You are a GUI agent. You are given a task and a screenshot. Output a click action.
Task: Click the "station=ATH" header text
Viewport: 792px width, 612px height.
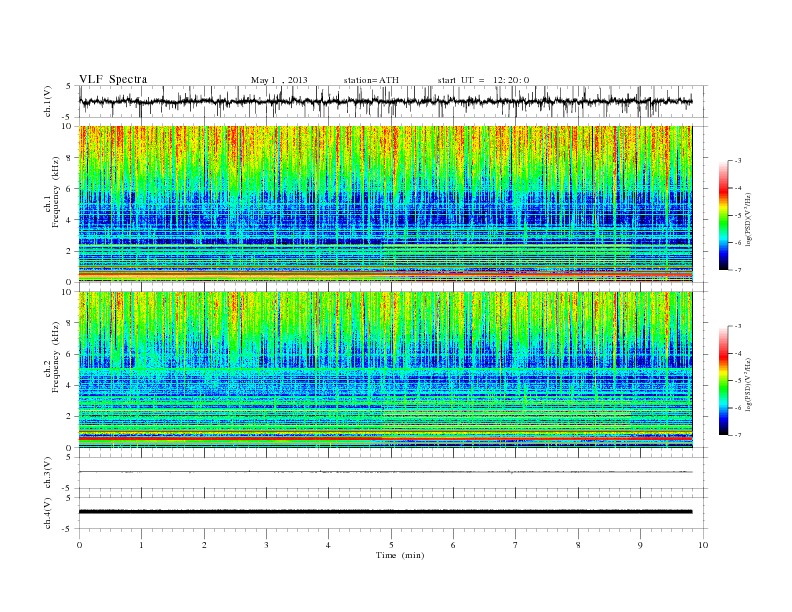(x=371, y=80)
